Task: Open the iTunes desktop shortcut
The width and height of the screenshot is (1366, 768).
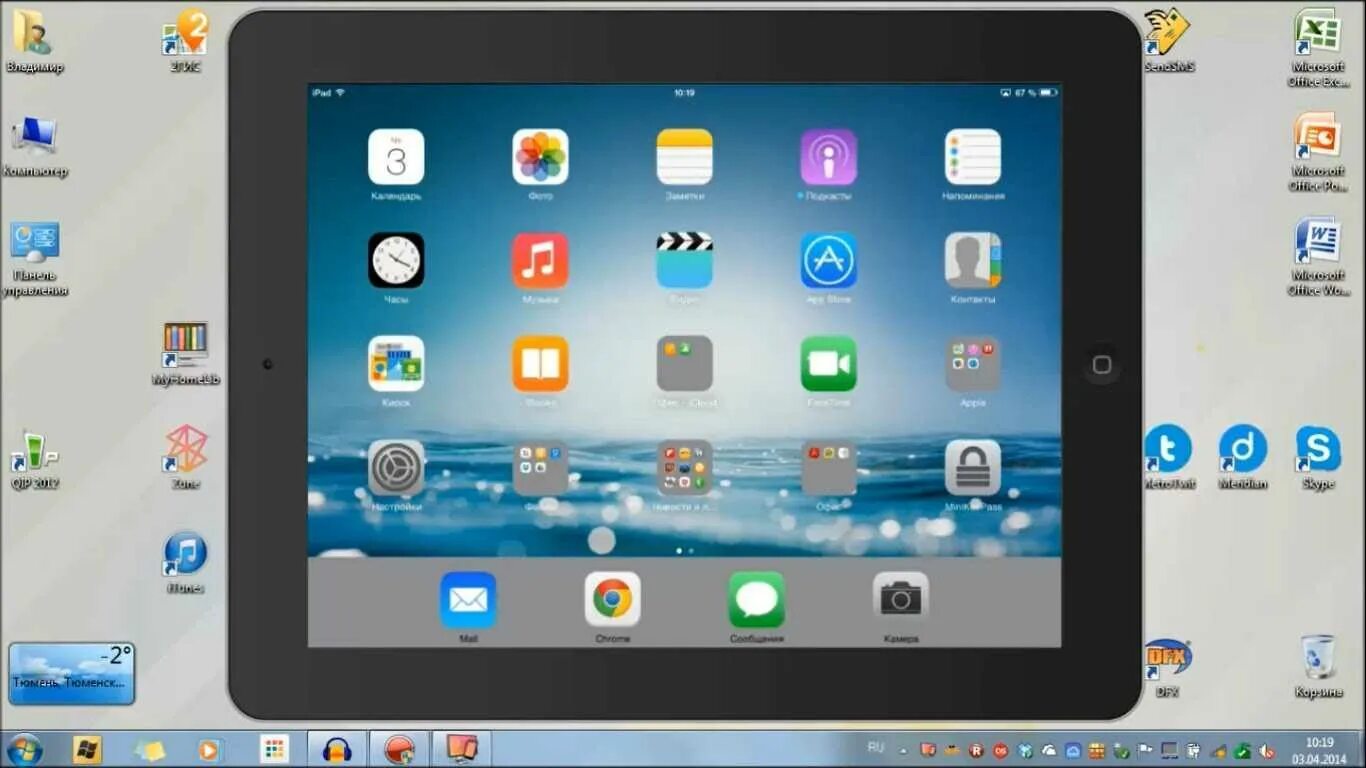Action: [x=185, y=563]
